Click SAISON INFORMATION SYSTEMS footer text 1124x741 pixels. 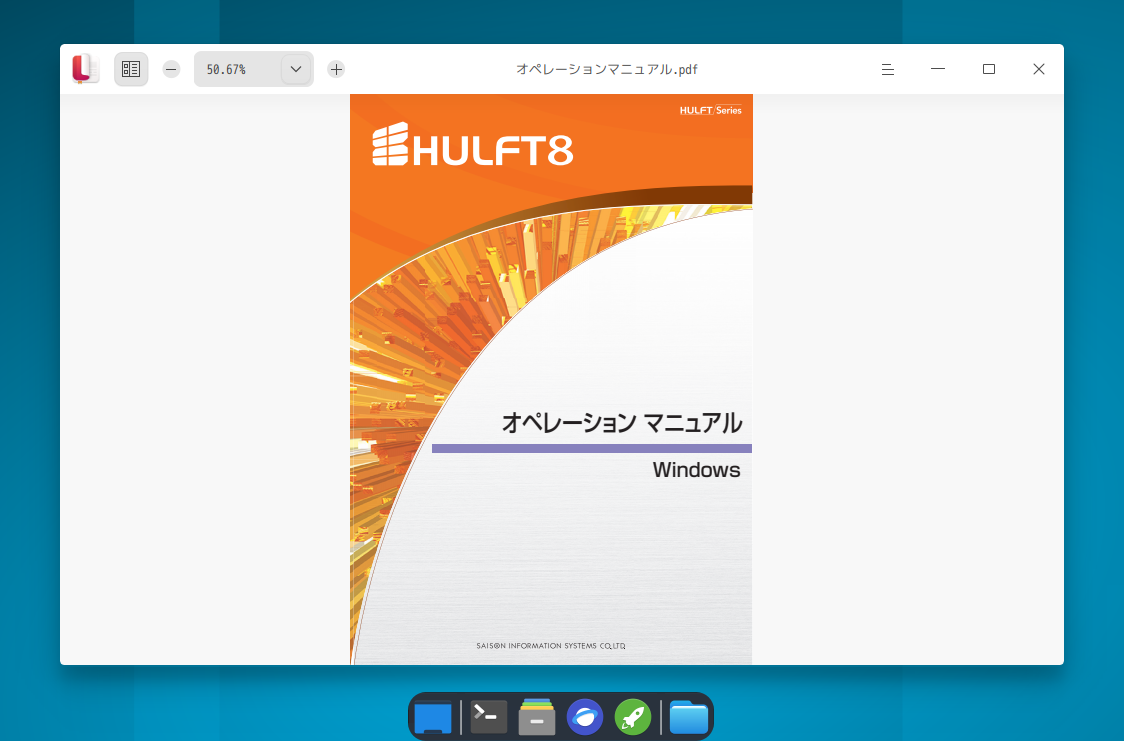[x=551, y=646]
